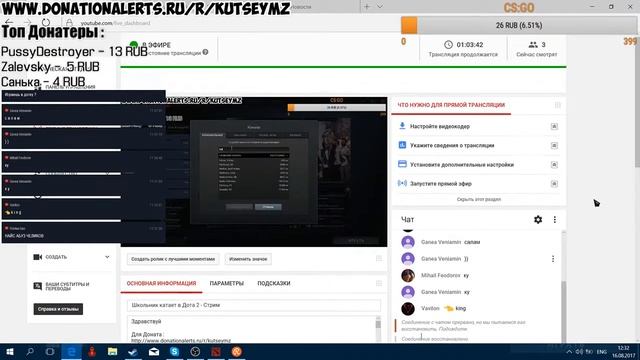
Task: Open chat settings gear
Action: (538, 220)
